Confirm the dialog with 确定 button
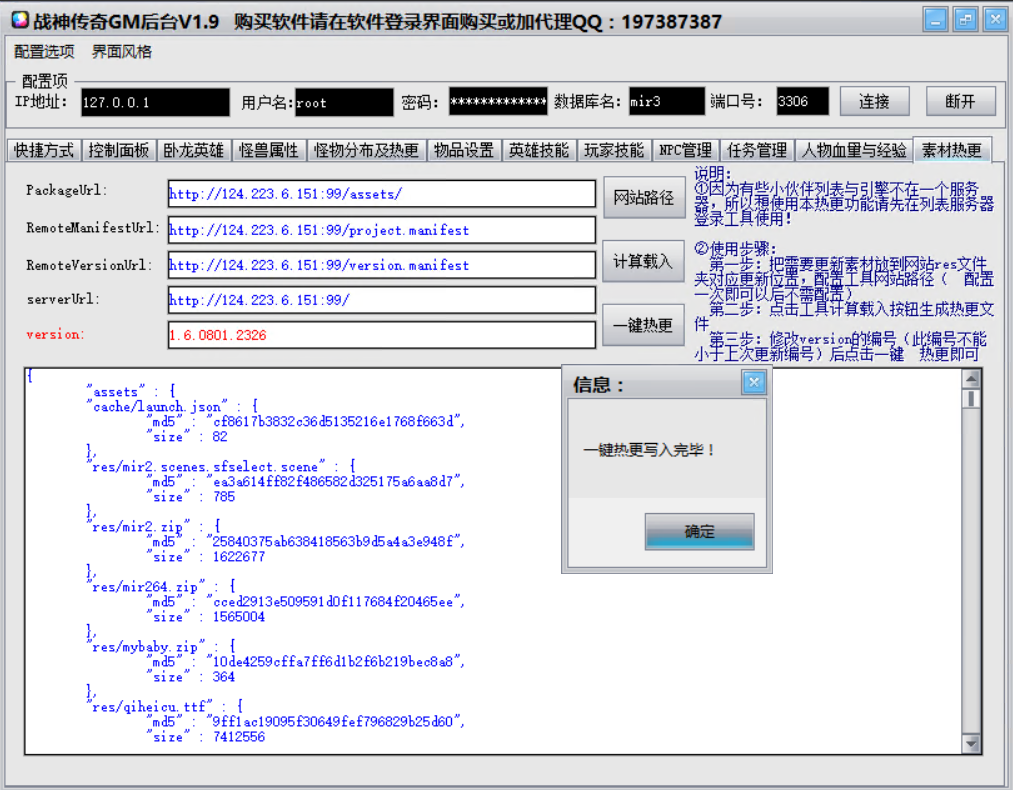Screen dimensions: 1013x790 click(x=699, y=531)
